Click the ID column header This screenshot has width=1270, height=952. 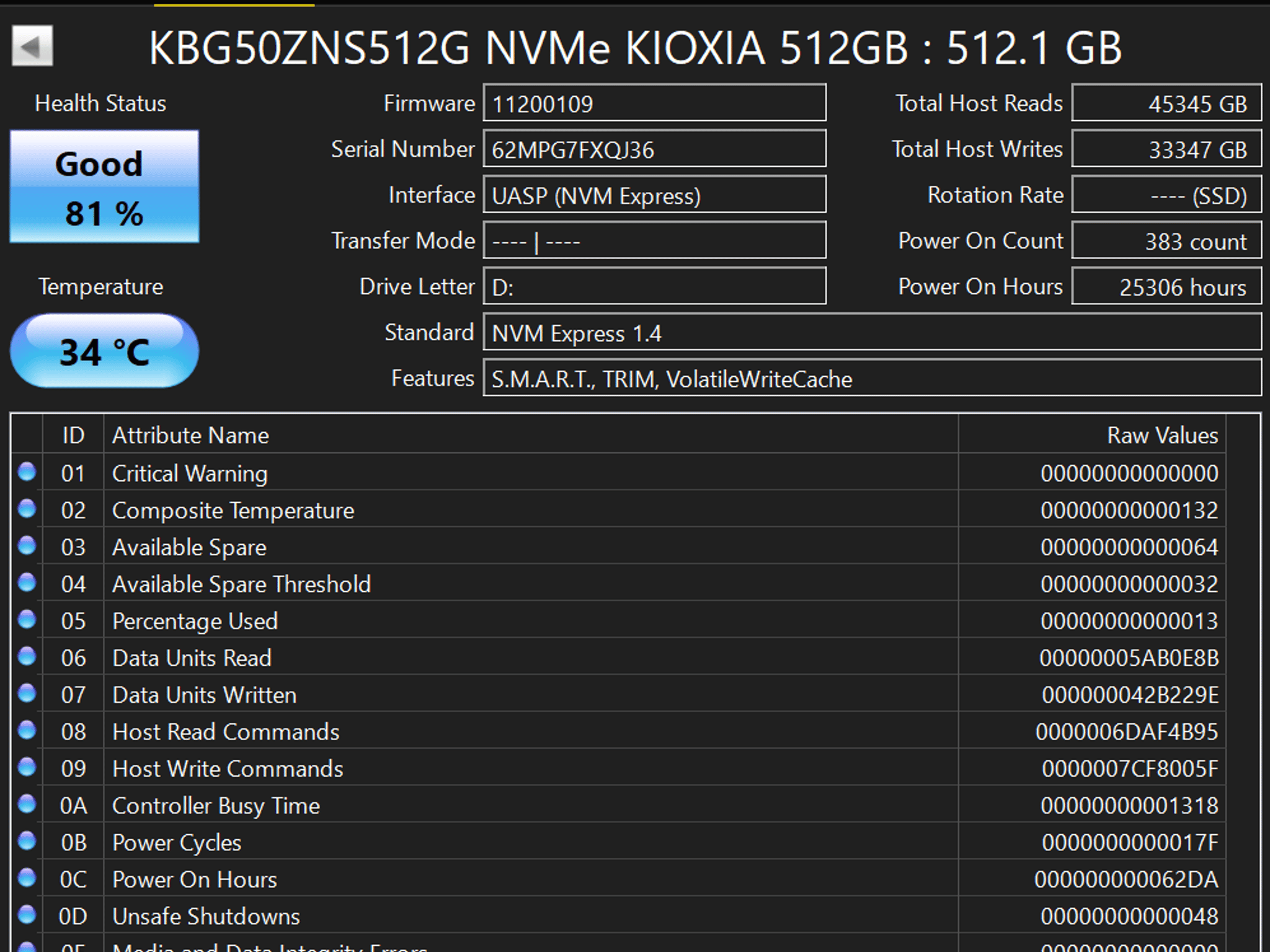pyautogui.click(x=73, y=435)
